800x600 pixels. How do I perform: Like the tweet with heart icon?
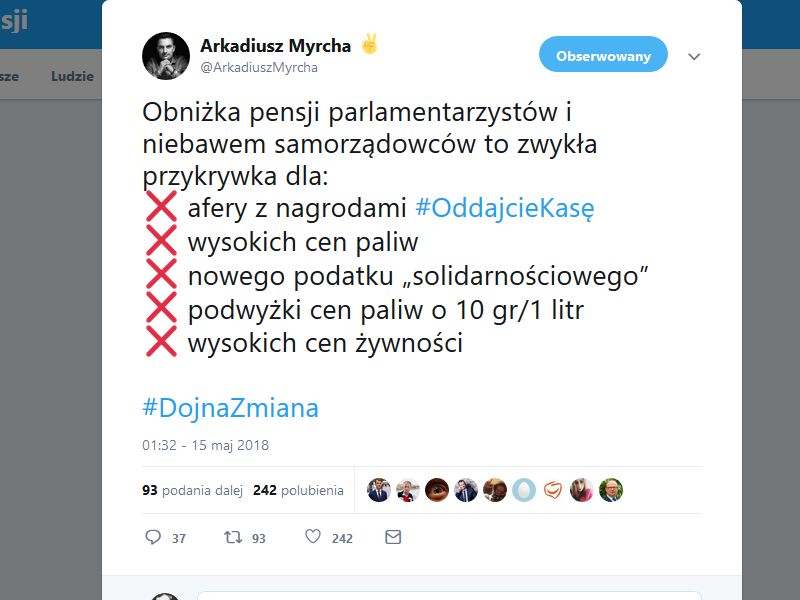313,536
